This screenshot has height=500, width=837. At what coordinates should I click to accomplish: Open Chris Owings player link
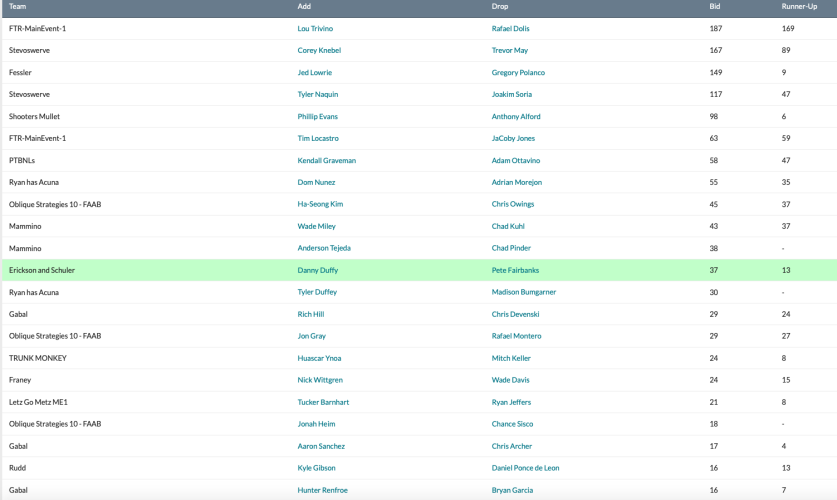pos(512,204)
